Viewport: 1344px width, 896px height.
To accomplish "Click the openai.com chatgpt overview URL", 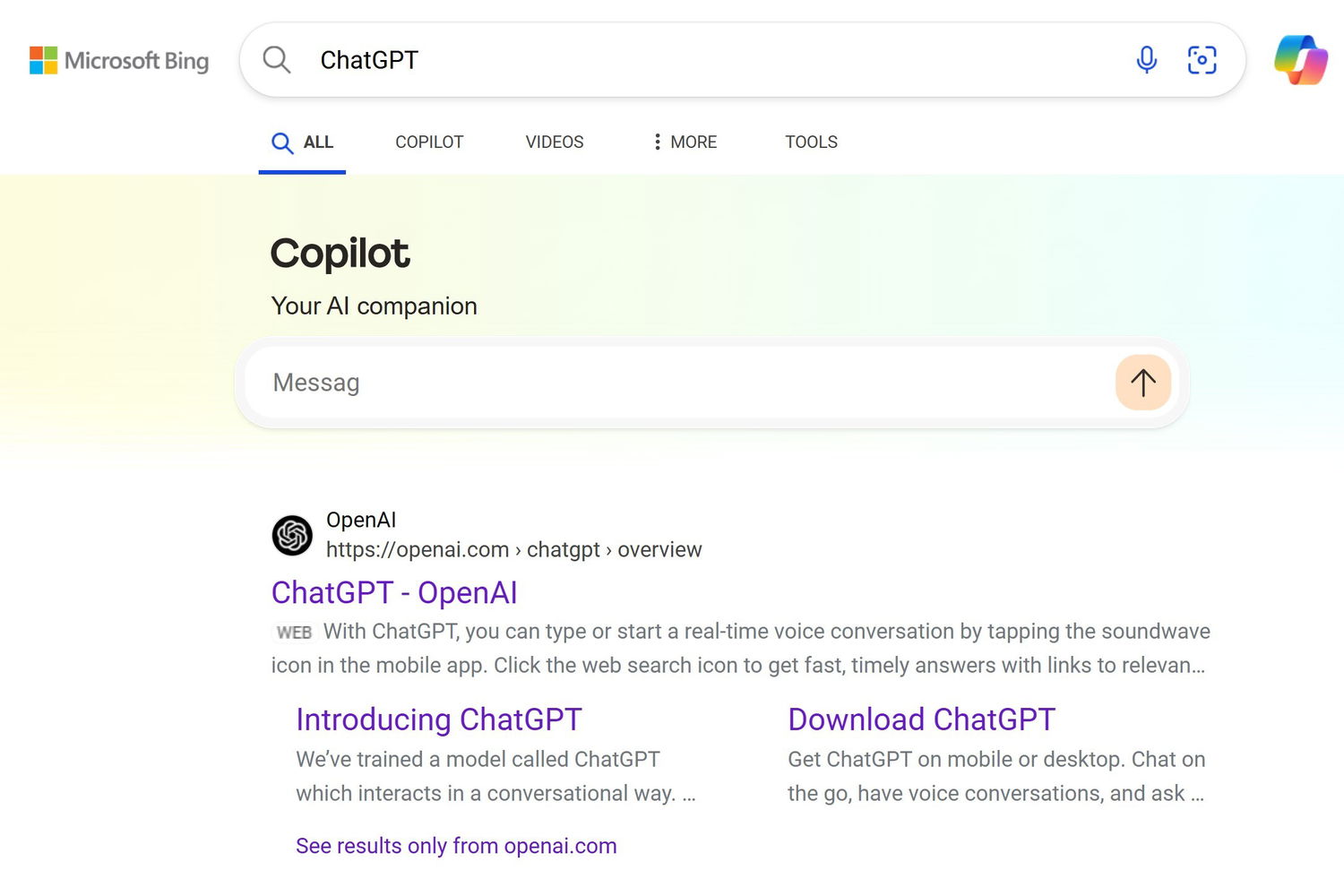I will [x=513, y=550].
